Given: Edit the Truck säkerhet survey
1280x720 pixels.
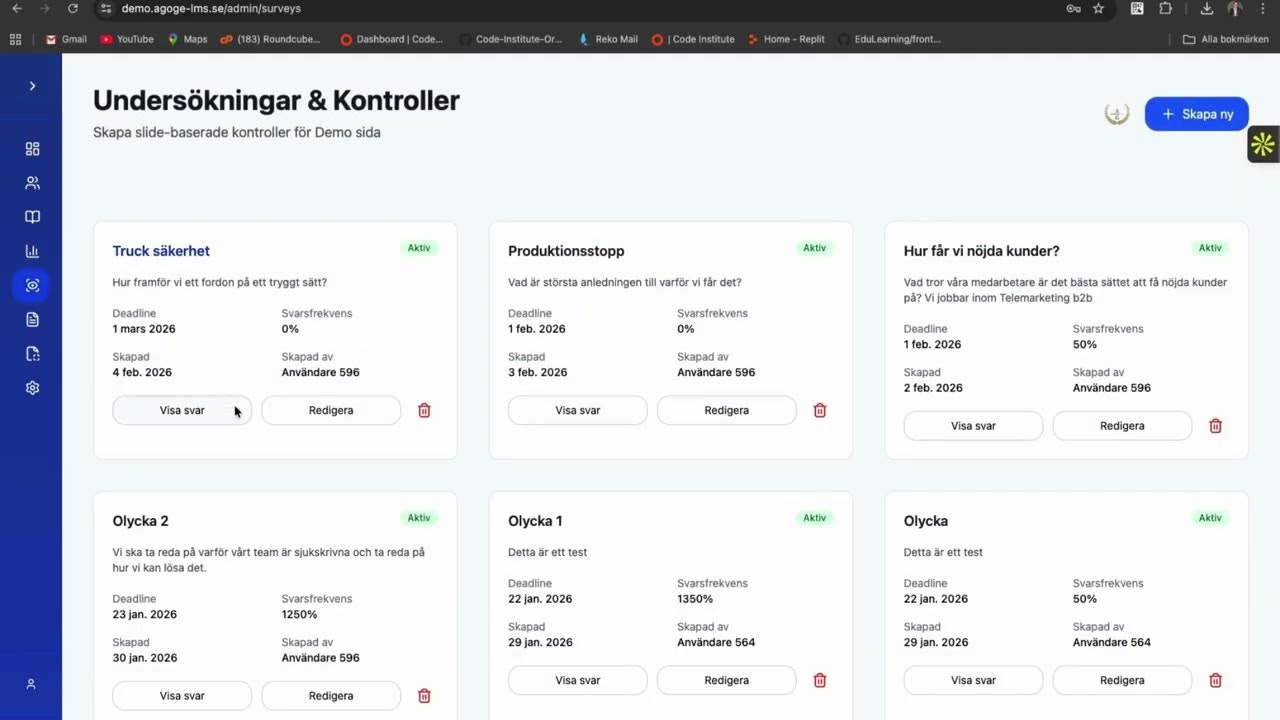Looking at the screenshot, I should 331,411.
